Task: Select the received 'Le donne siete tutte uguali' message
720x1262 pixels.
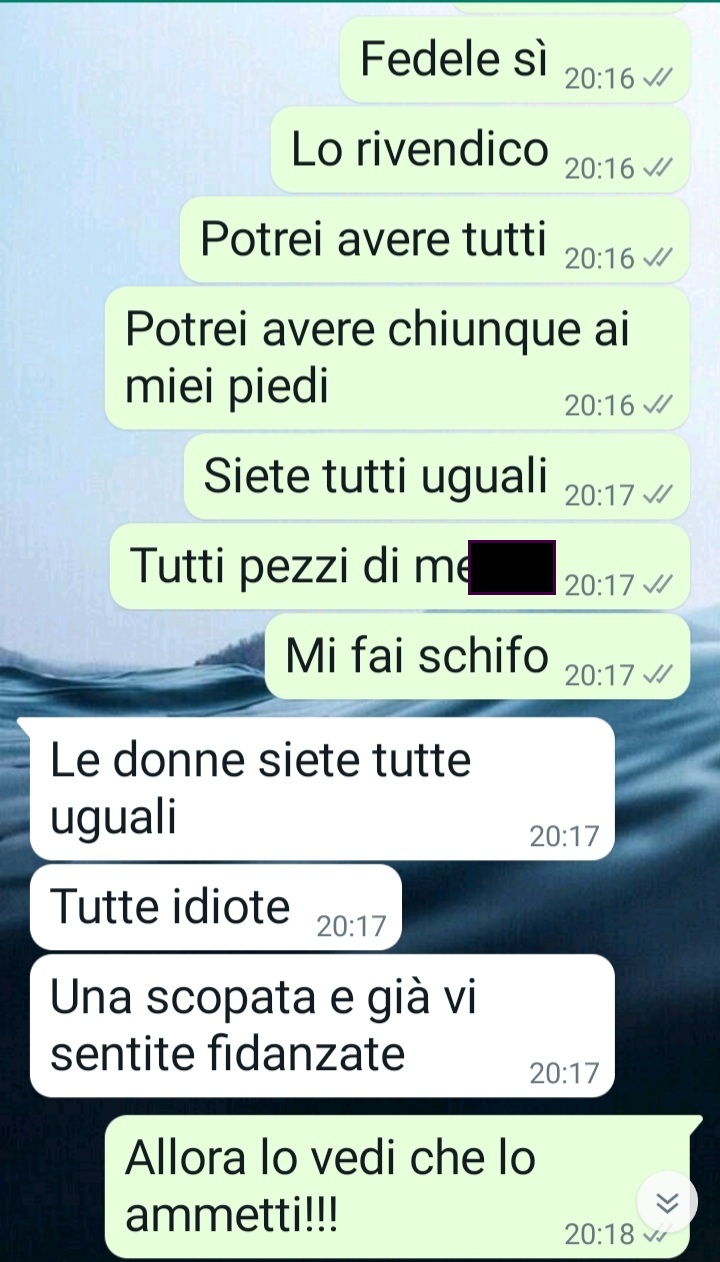Action: 322,789
